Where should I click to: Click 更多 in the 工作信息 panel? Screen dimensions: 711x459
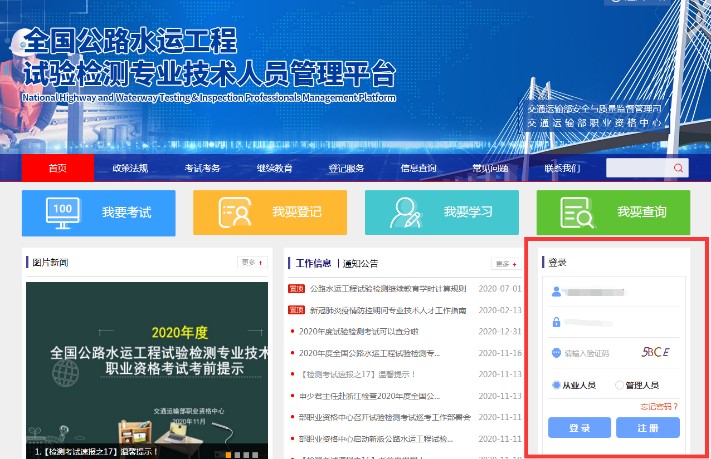[x=506, y=264]
